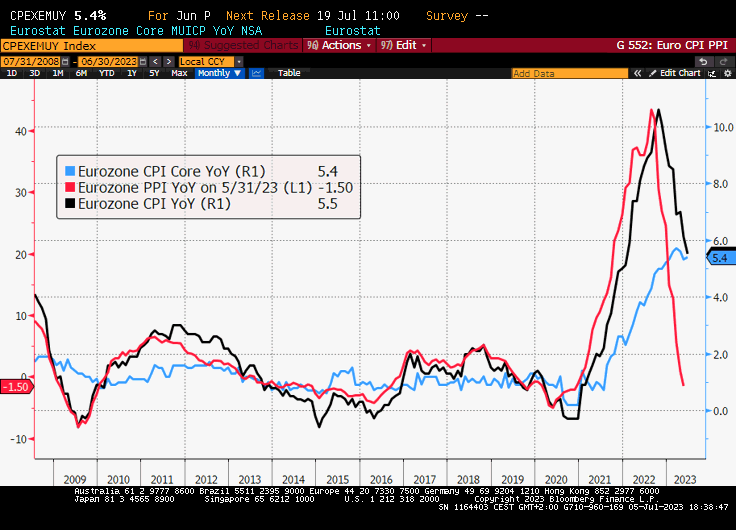Screen dimensions: 736x530
Task: Click the Next Release header label
Action: [x=268, y=15]
